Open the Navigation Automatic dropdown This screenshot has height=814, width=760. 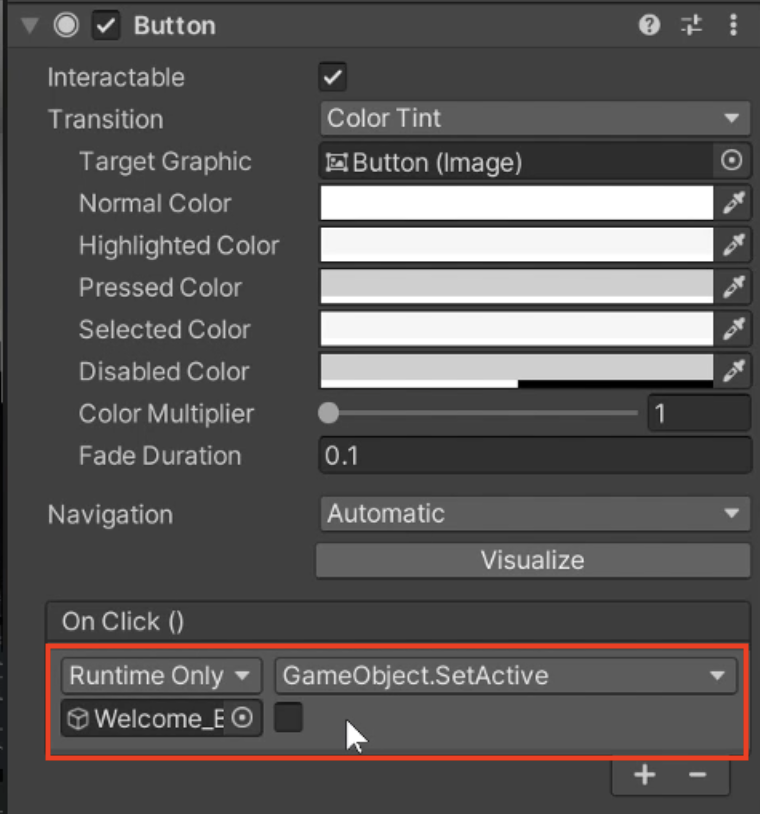[x=534, y=514]
